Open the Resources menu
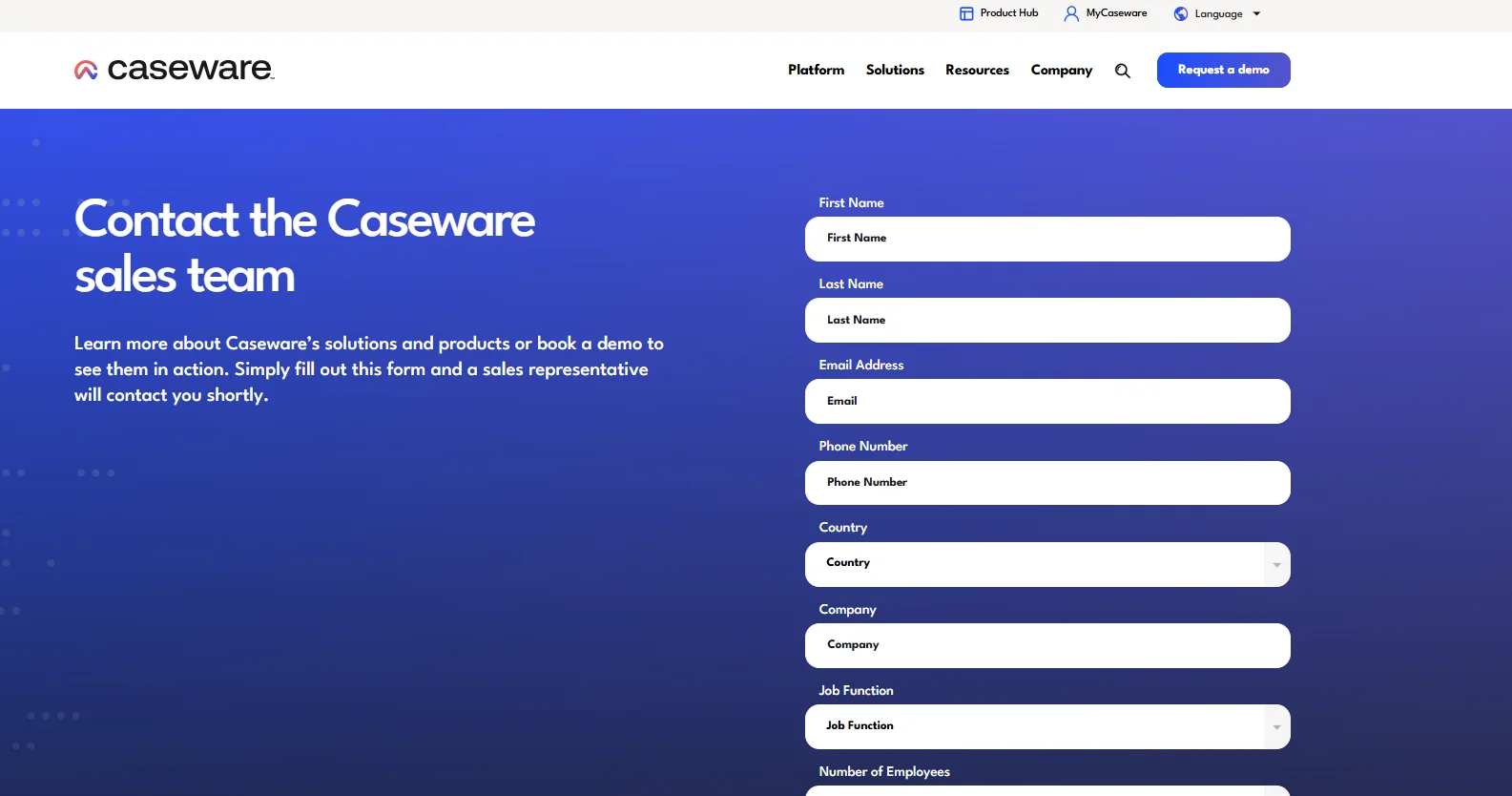1512x796 pixels. pyautogui.click(x=977, y=70)
